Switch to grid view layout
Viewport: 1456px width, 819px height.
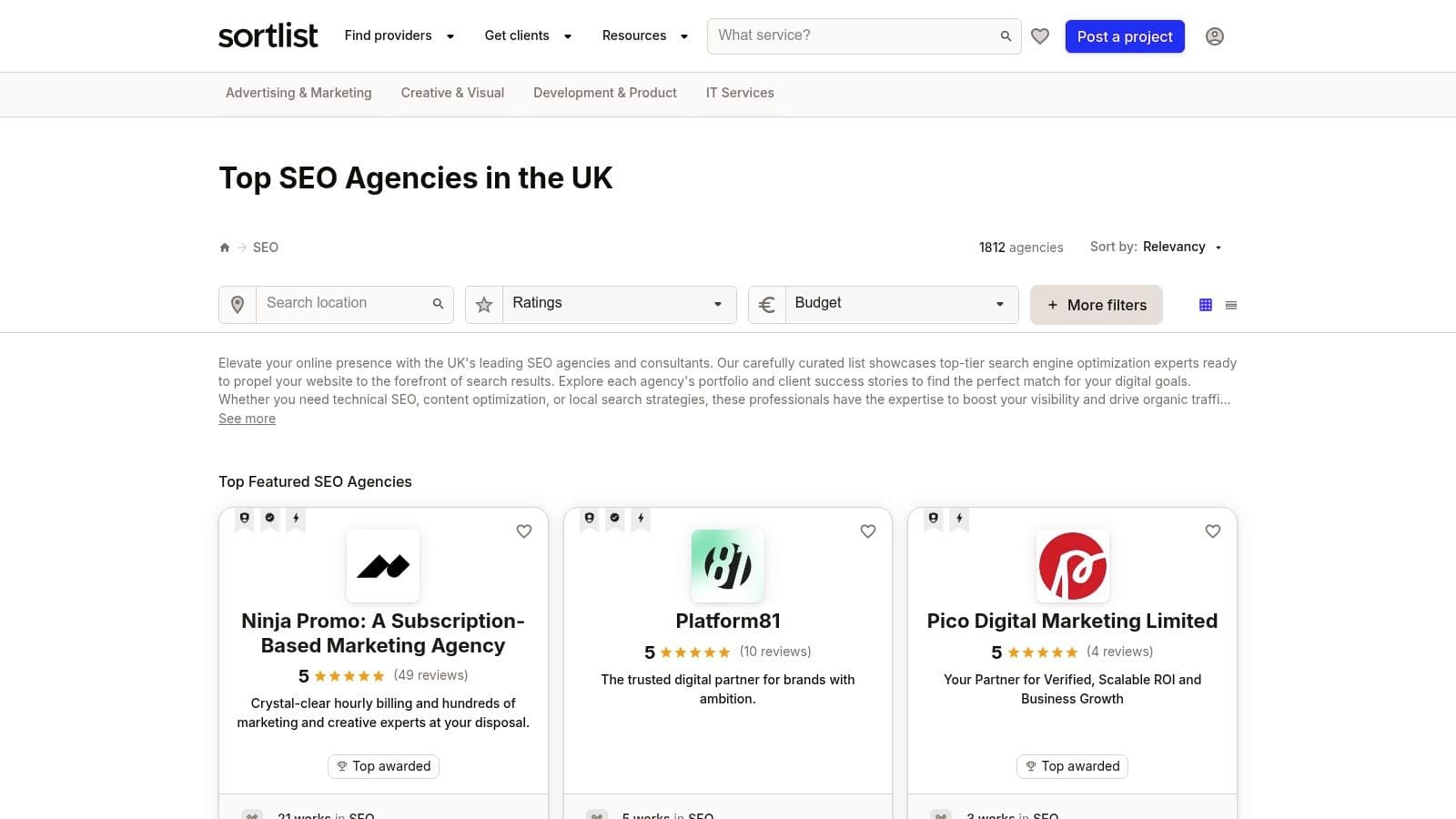pos(1206,305)
